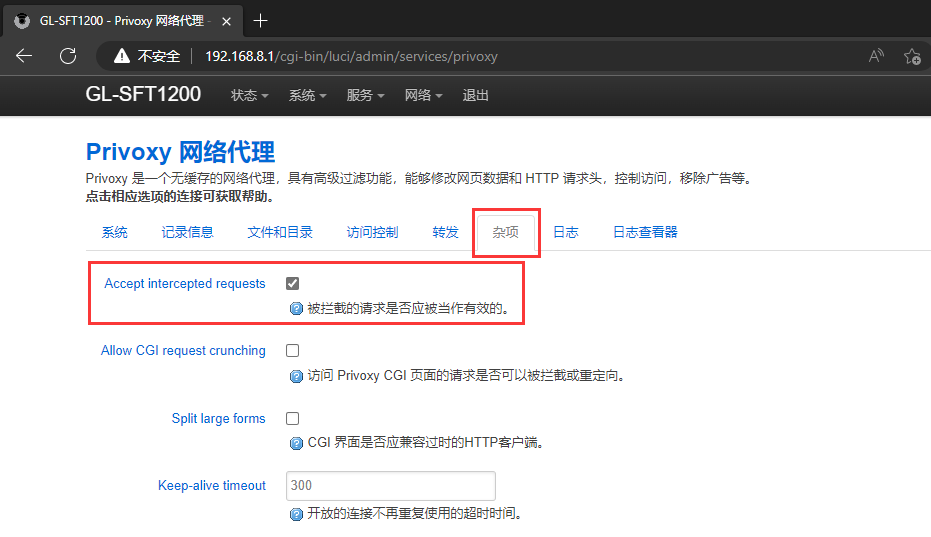The image size is (931, 537).
Task: Switch to the 转发 tab
Action: pos(445,232)
